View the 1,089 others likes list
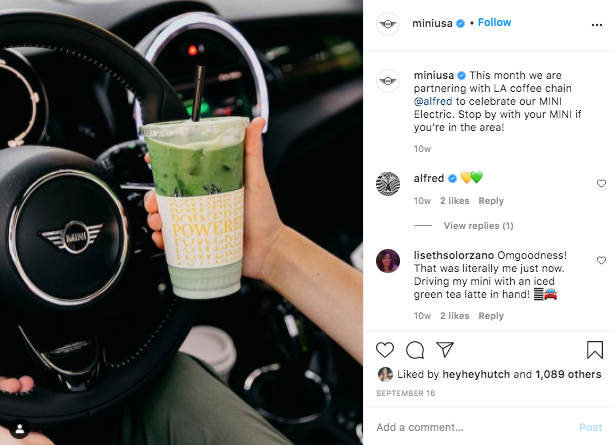This screenshot has height=445, width=615. coord(568,374)
